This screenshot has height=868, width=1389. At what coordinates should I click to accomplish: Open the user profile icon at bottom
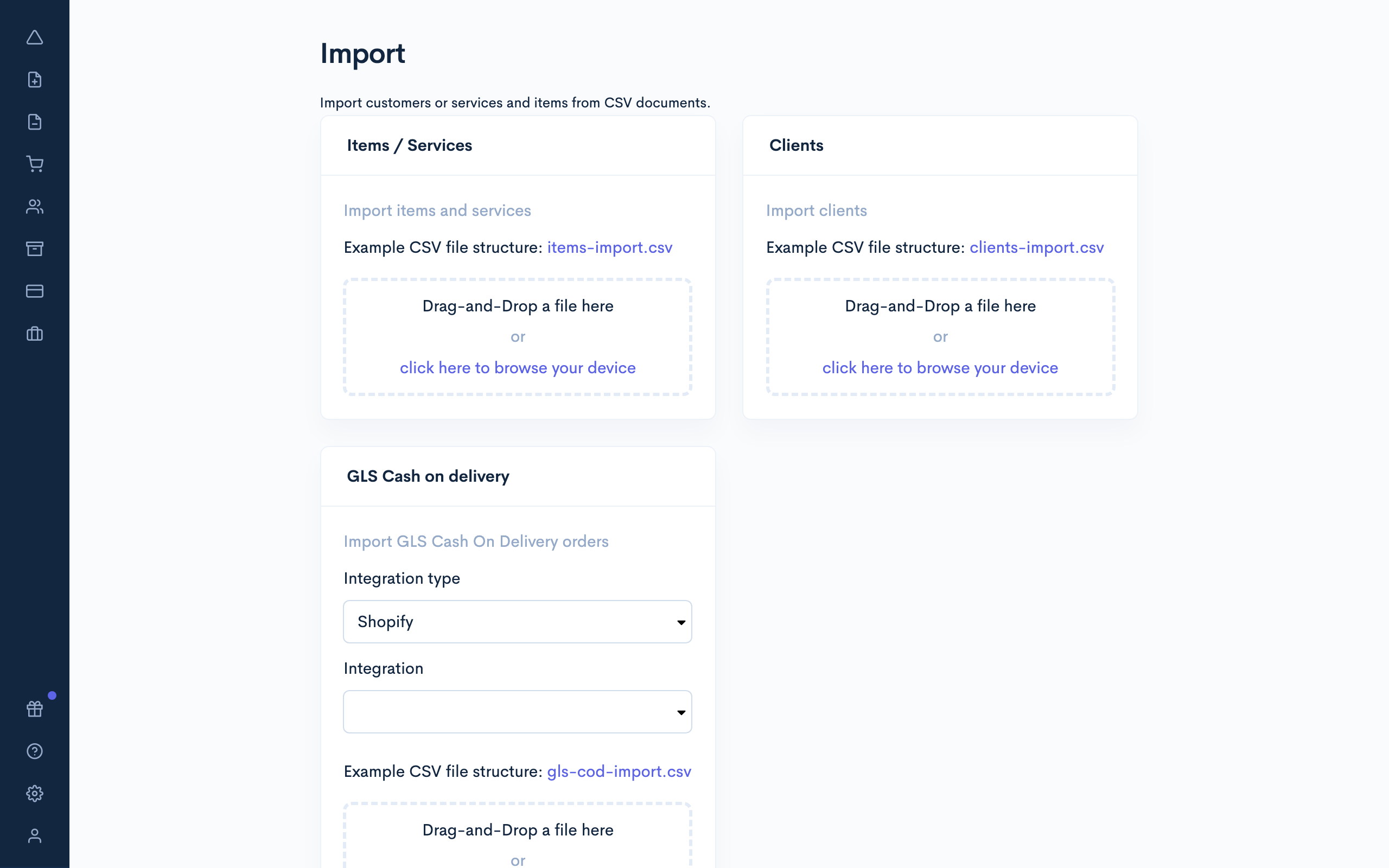(x=35, y=836)
